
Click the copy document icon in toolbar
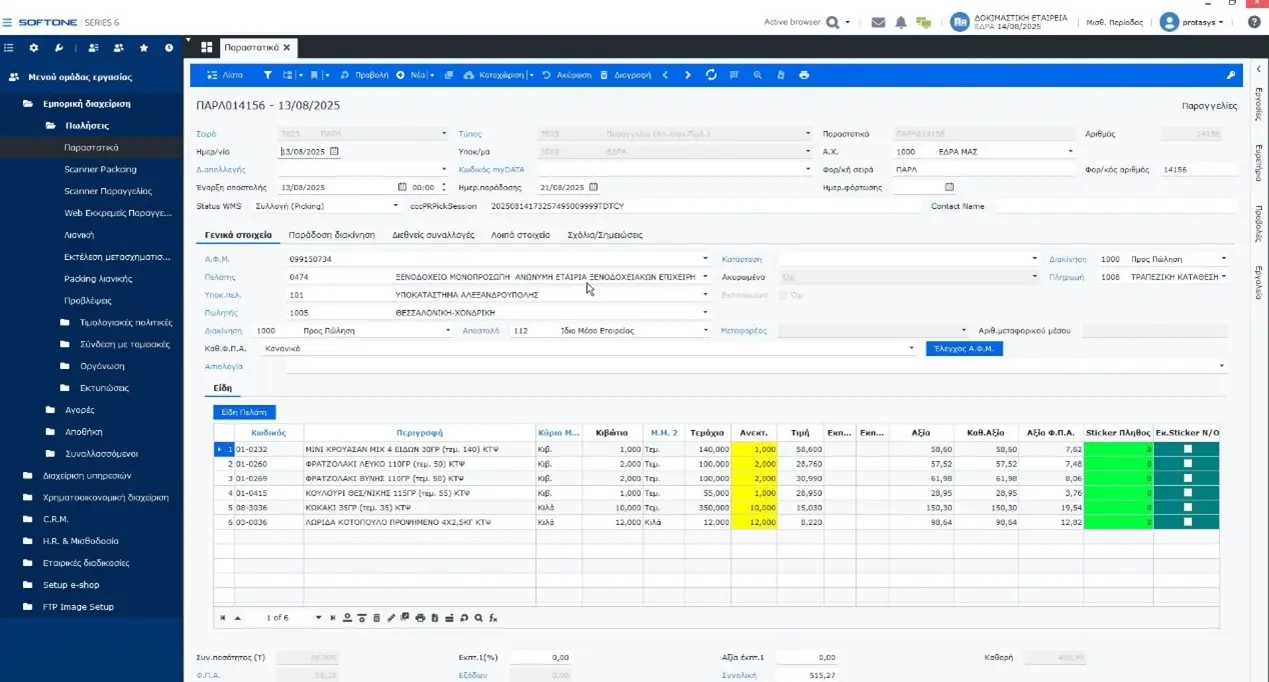(x=449, y=75)
